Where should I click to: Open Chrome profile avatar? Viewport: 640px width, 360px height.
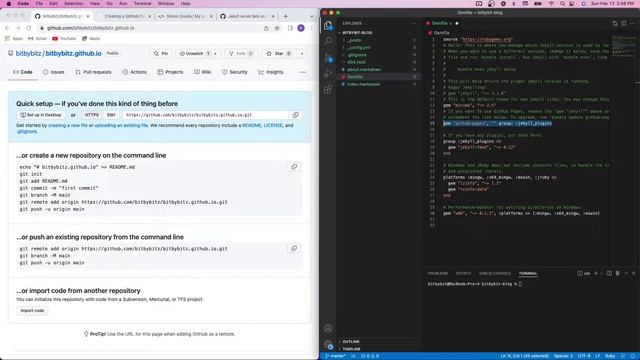click(x=301, y=28)
